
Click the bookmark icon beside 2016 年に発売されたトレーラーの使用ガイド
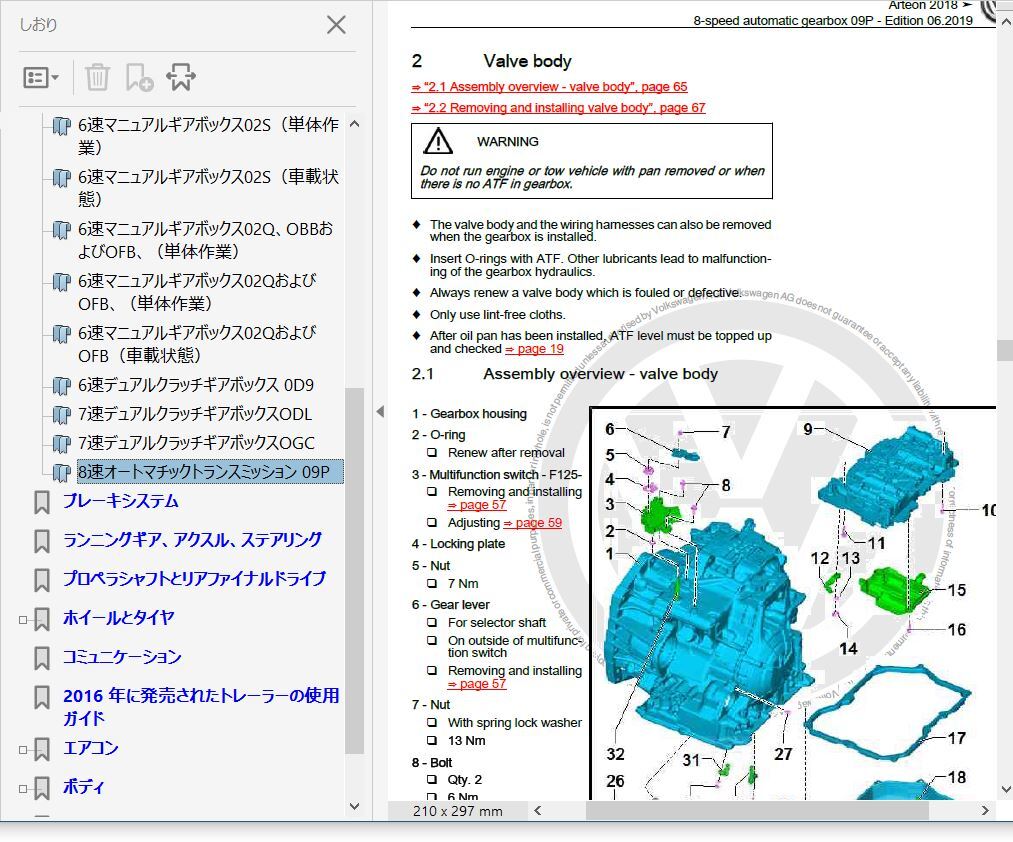[x=42, y=697]
